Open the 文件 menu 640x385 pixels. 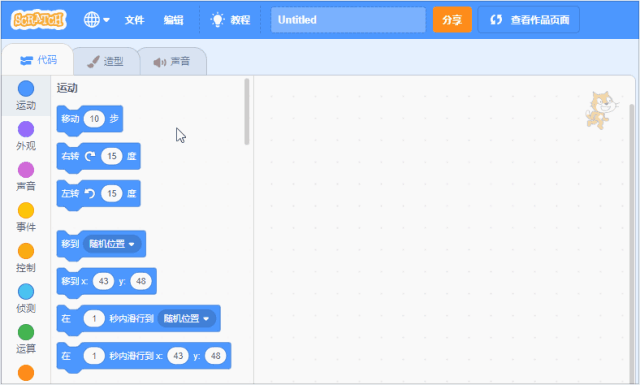tap(134, 20)
